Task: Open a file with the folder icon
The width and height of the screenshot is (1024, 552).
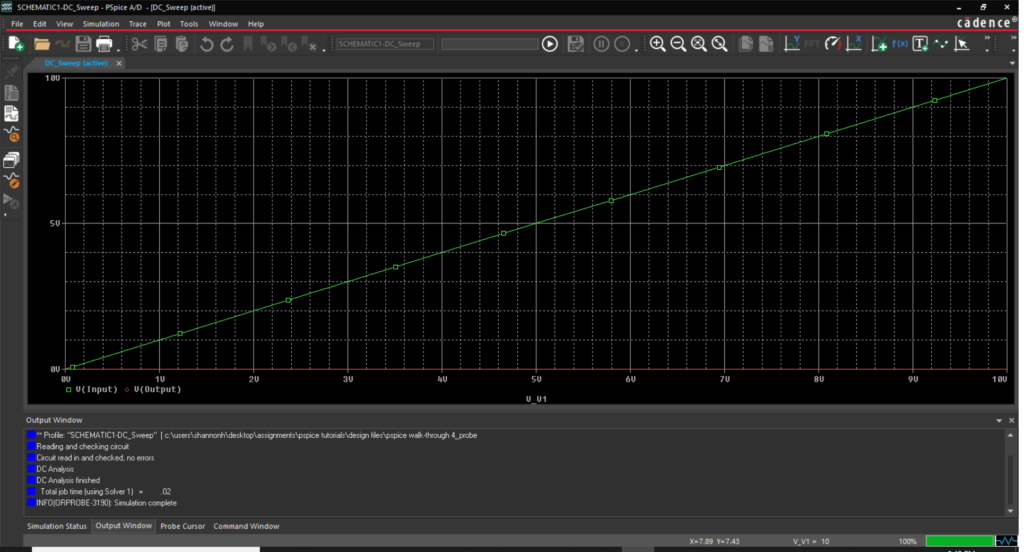Action: point(42,44)
